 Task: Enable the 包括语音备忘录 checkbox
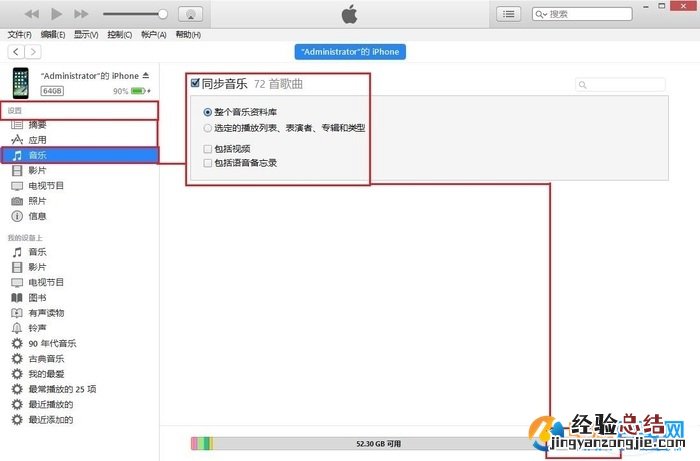point(208,163)
